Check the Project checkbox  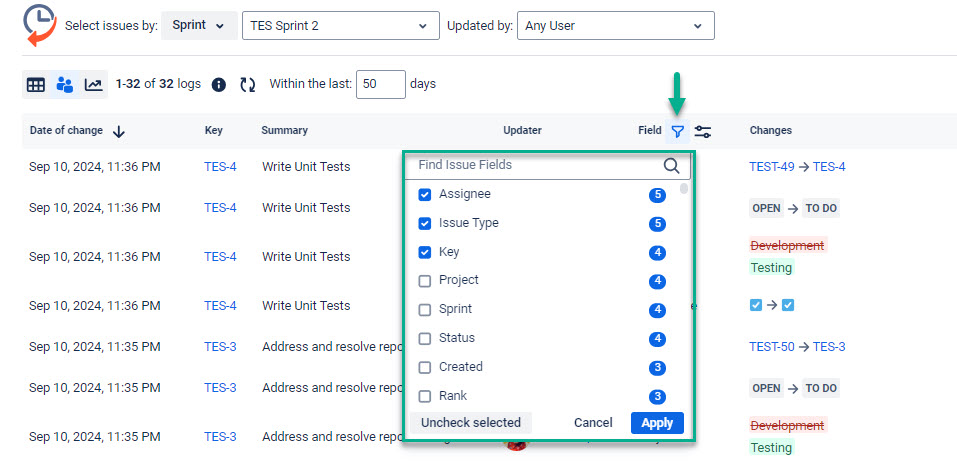tap(425, 281)
